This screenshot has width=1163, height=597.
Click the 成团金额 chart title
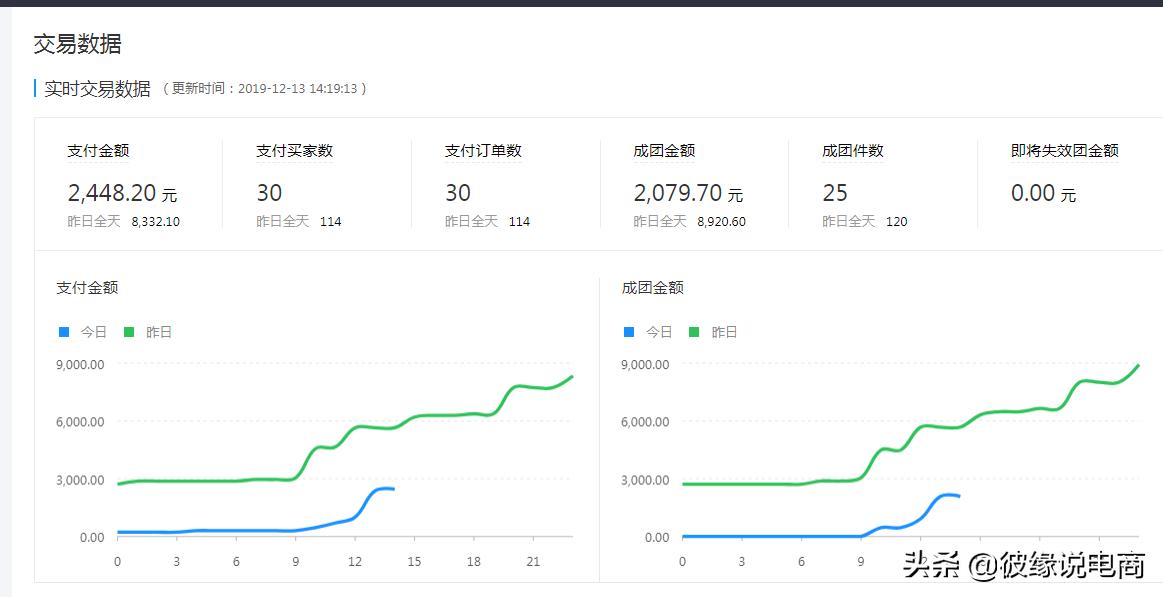(654, 287)
